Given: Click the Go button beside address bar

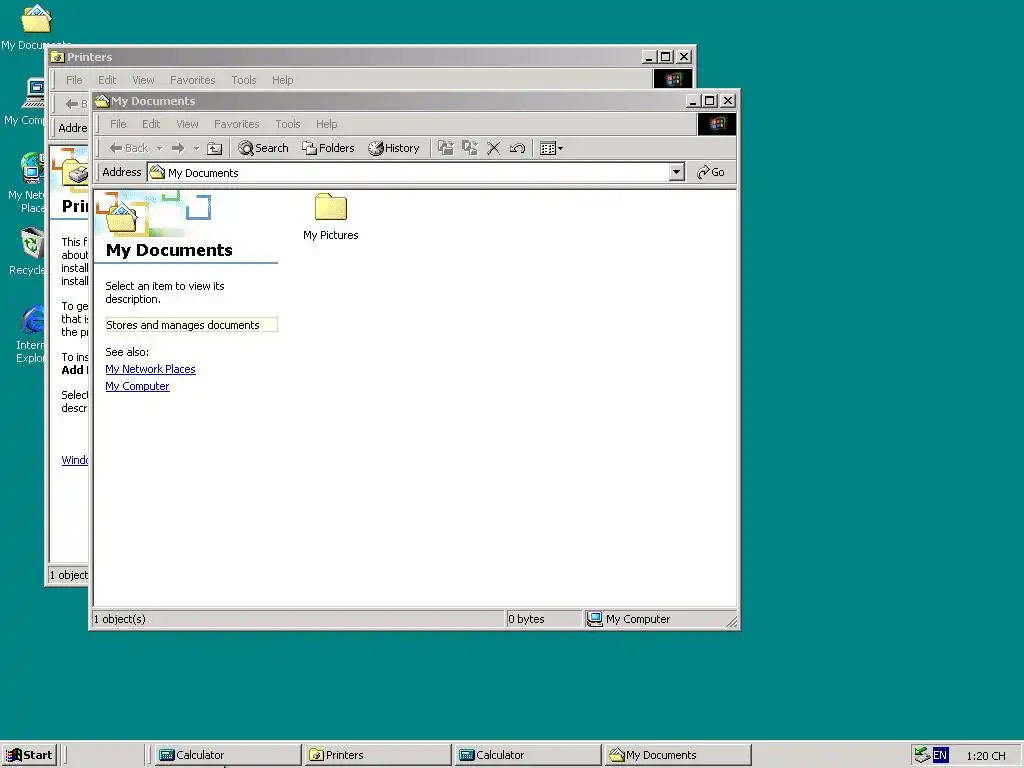Looking at the screenshot, I should pos(711,172).
